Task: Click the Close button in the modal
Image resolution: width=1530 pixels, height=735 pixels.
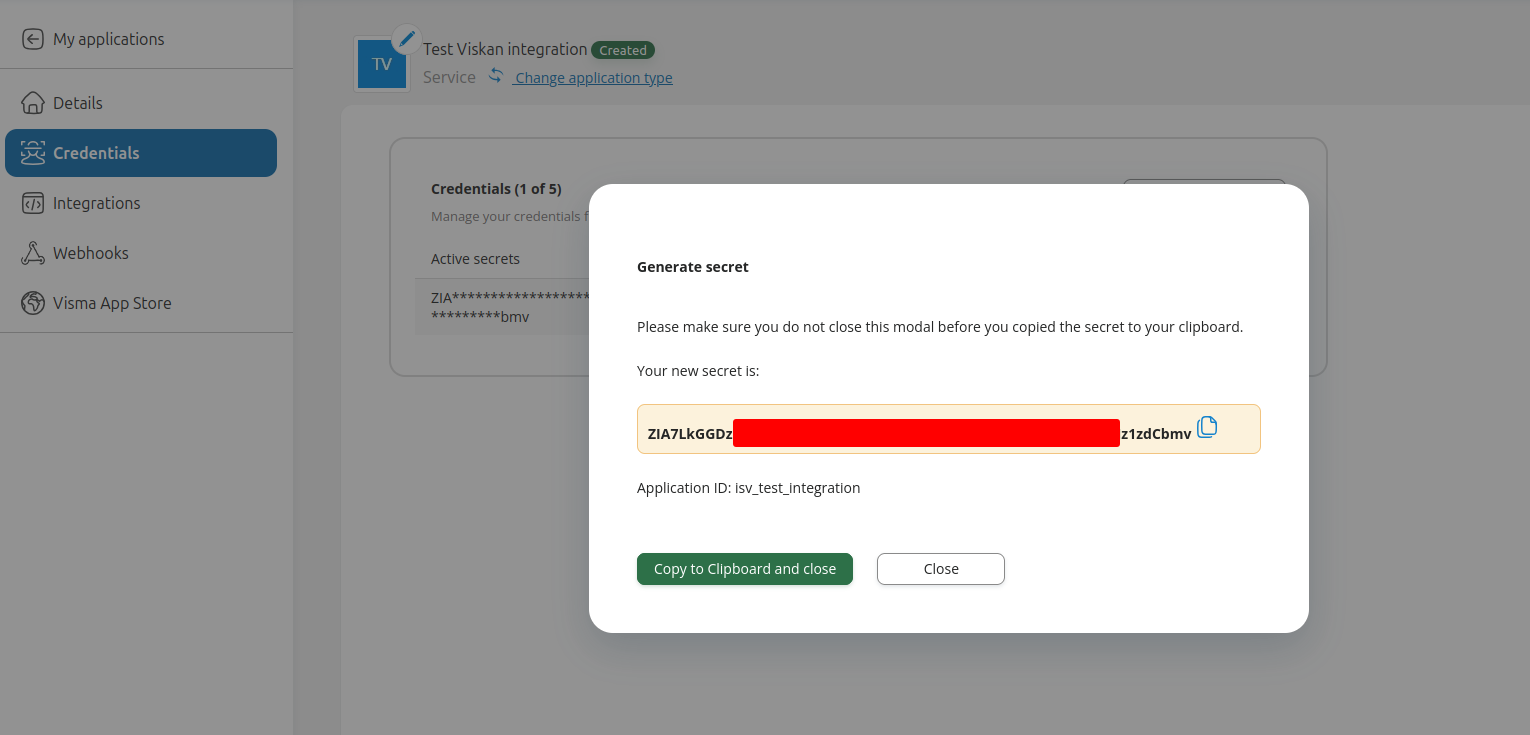Action: coord(940,568)
